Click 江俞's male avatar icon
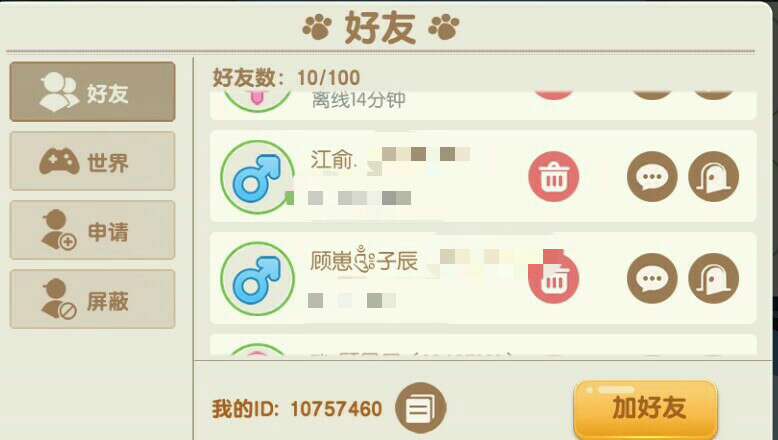This screenshot has height=440, width=778. 257,177
